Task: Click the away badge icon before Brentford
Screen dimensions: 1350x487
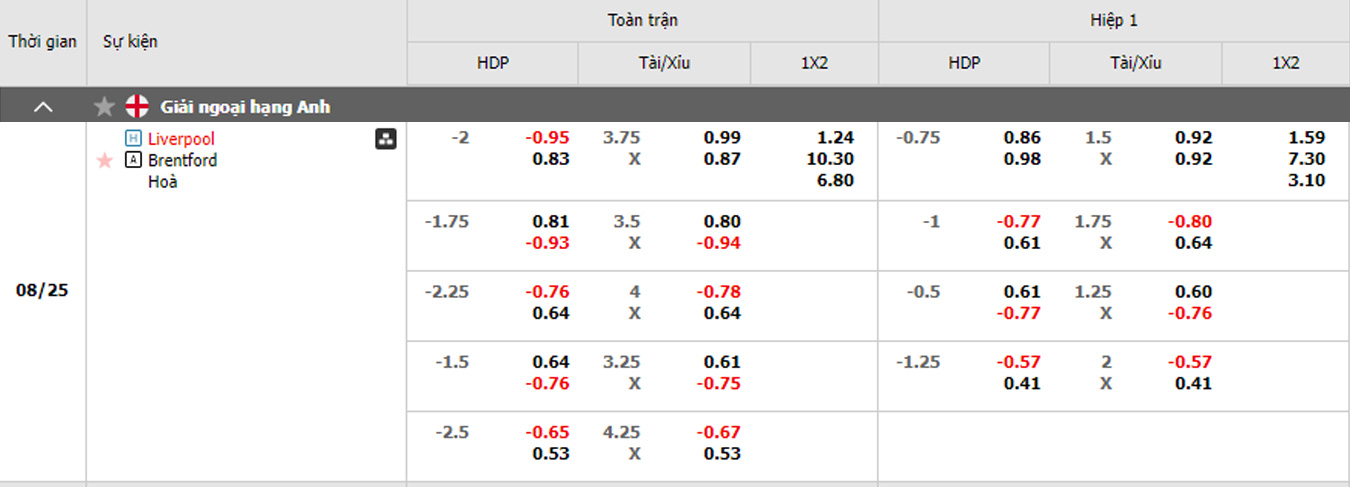Action: (x=133, y=160)
